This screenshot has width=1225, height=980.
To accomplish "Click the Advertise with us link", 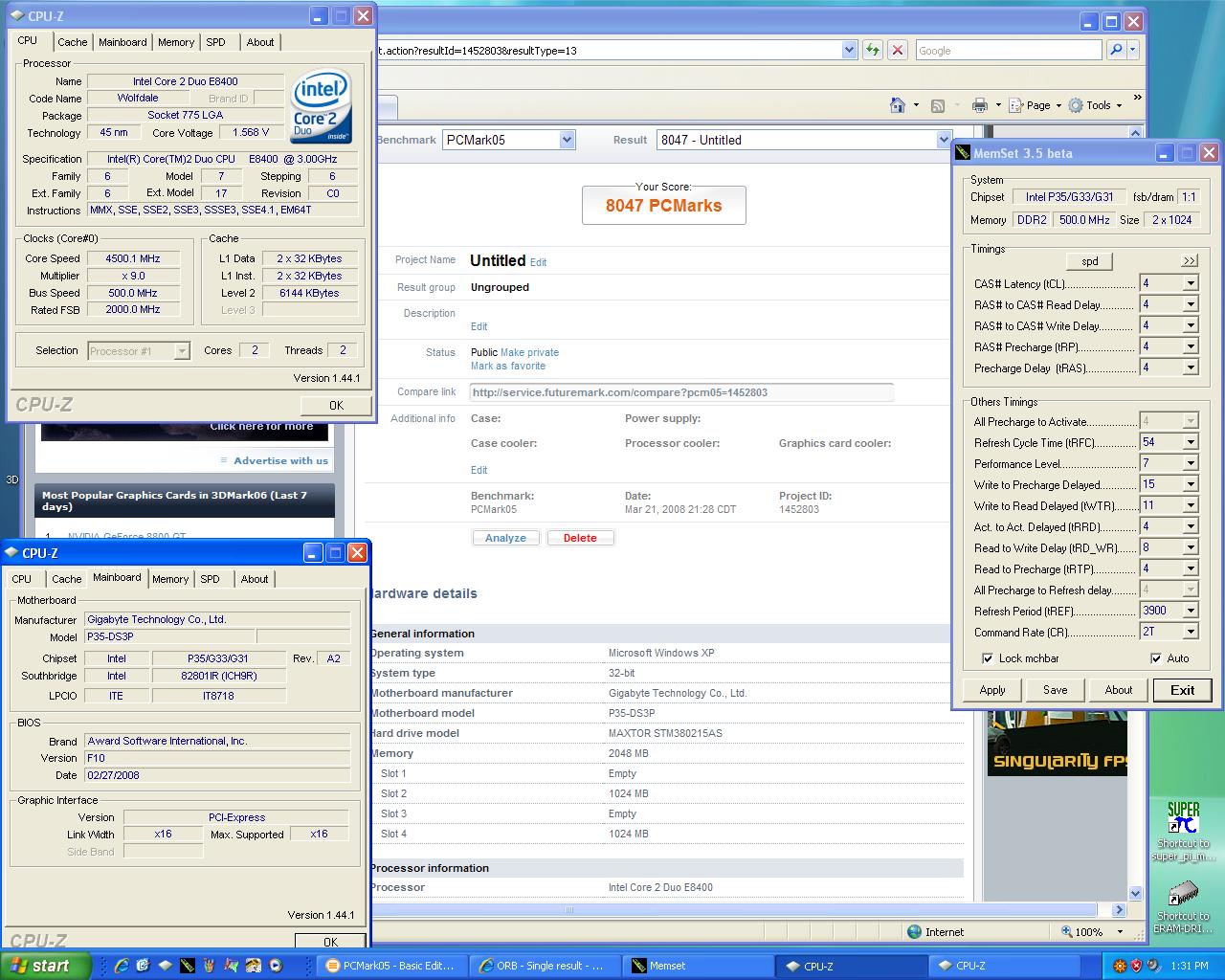I will click(280, 460).
